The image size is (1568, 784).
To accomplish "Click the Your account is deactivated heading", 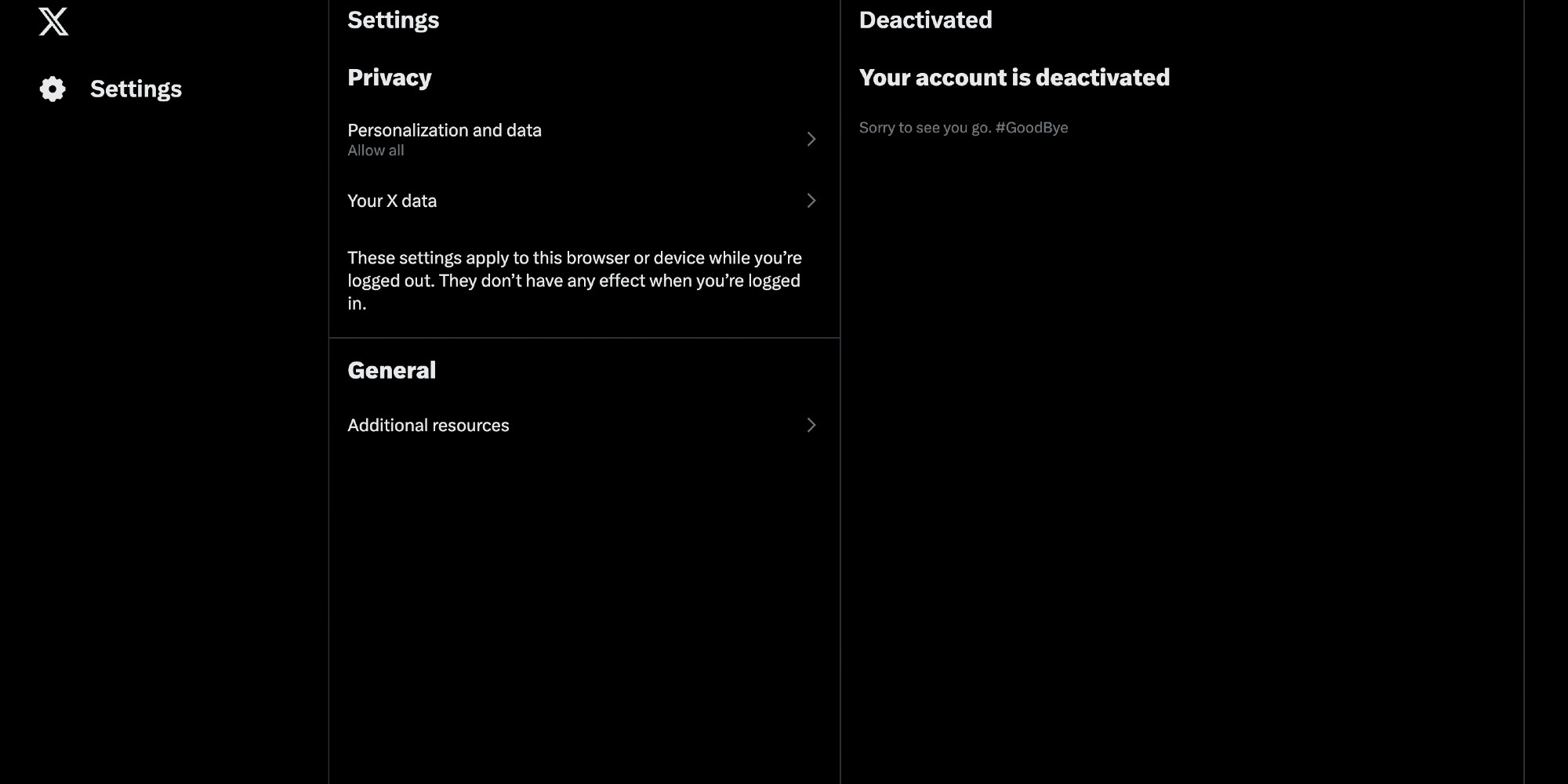I will coord(1014,78).
